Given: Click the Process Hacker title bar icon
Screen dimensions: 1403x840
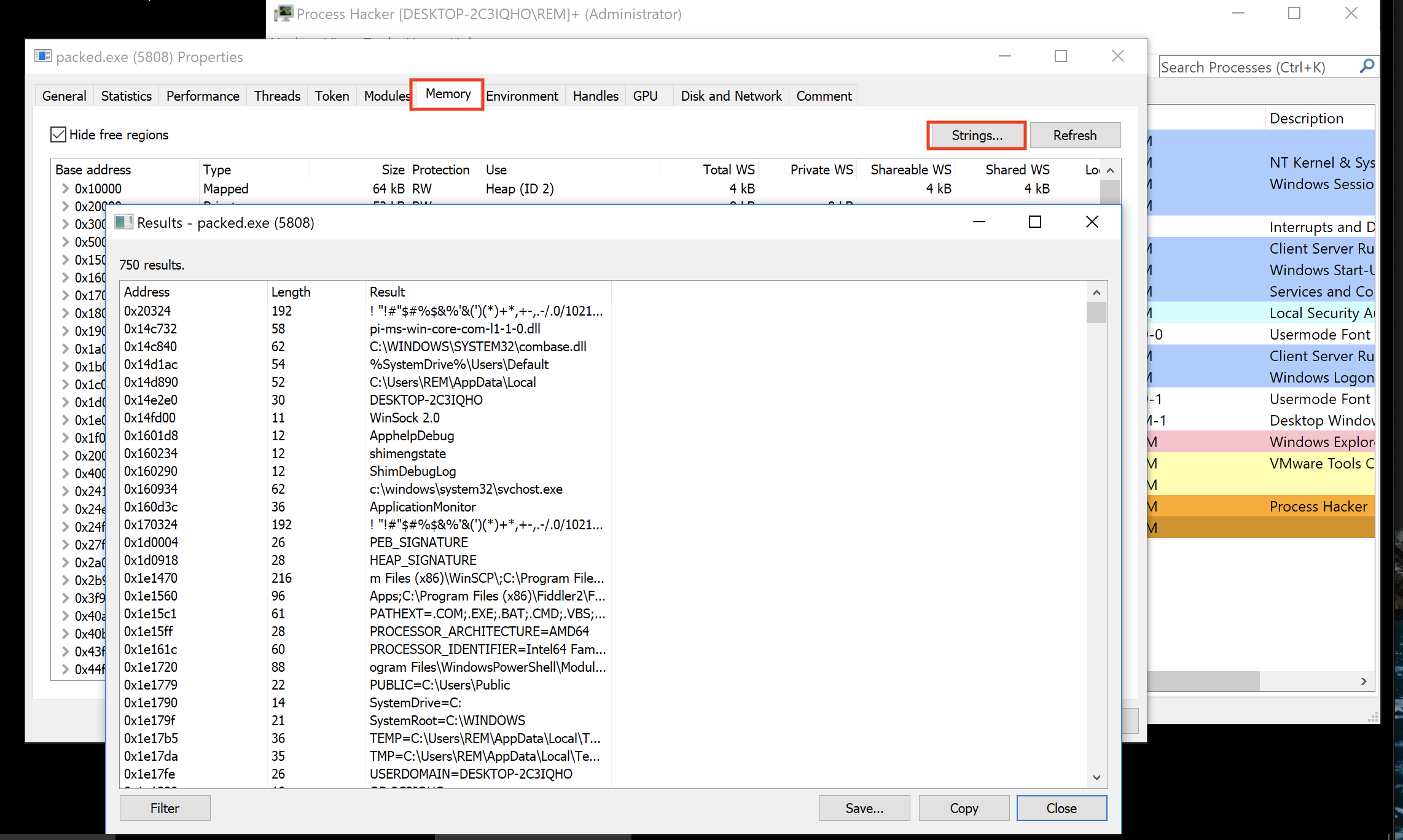Looking at the screenshot, I should point(283,14).
